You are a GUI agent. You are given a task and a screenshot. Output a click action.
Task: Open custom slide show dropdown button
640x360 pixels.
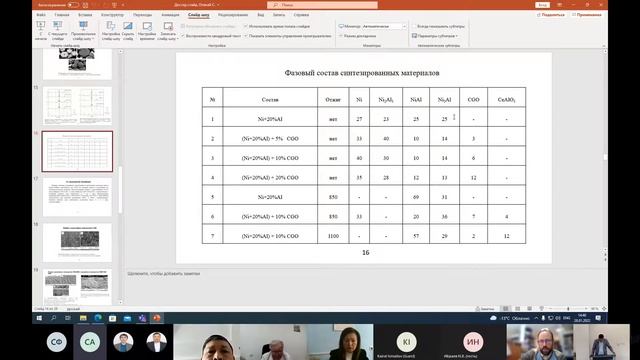(83, 31)
